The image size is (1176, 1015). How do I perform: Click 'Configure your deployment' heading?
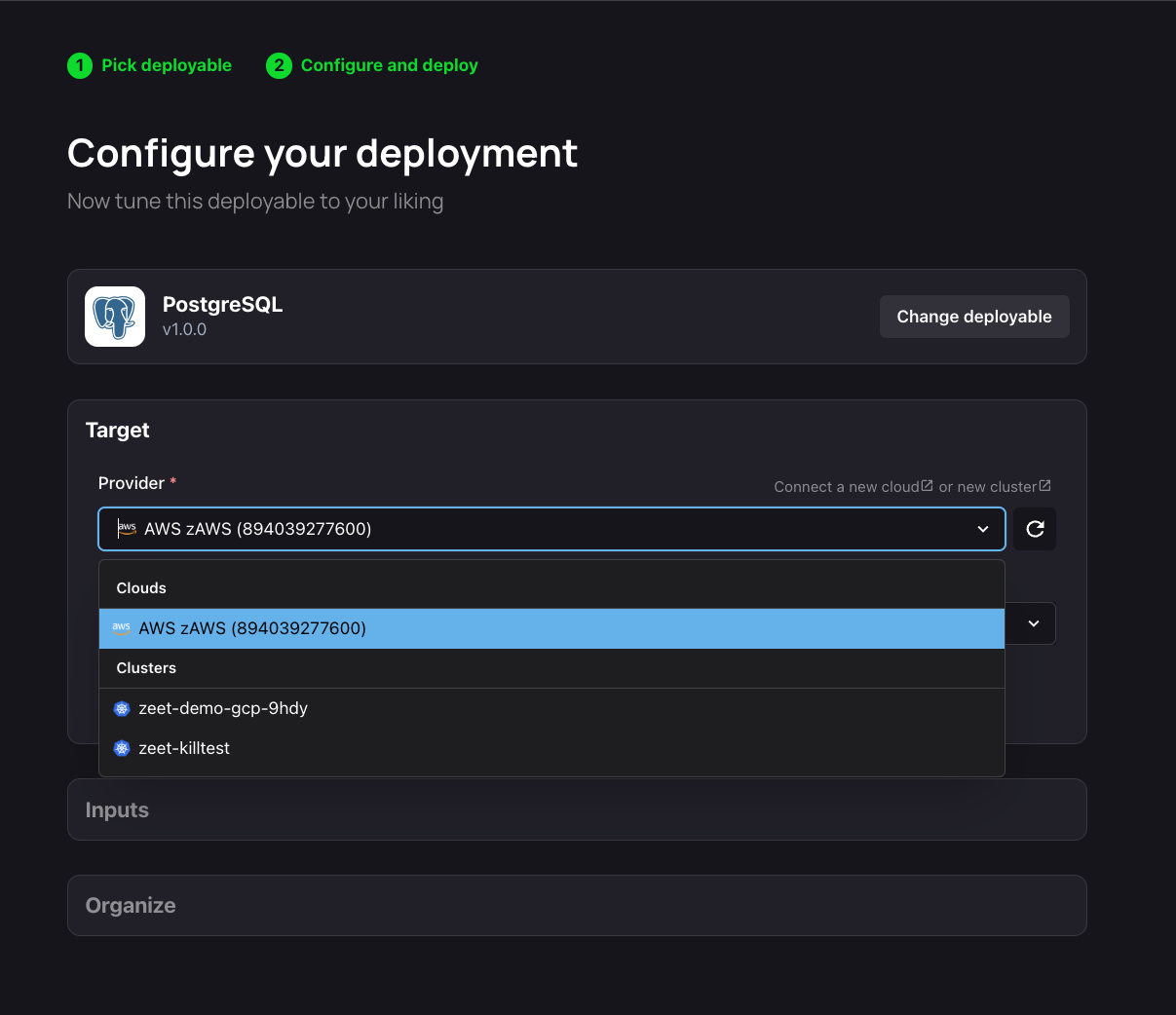322,153
